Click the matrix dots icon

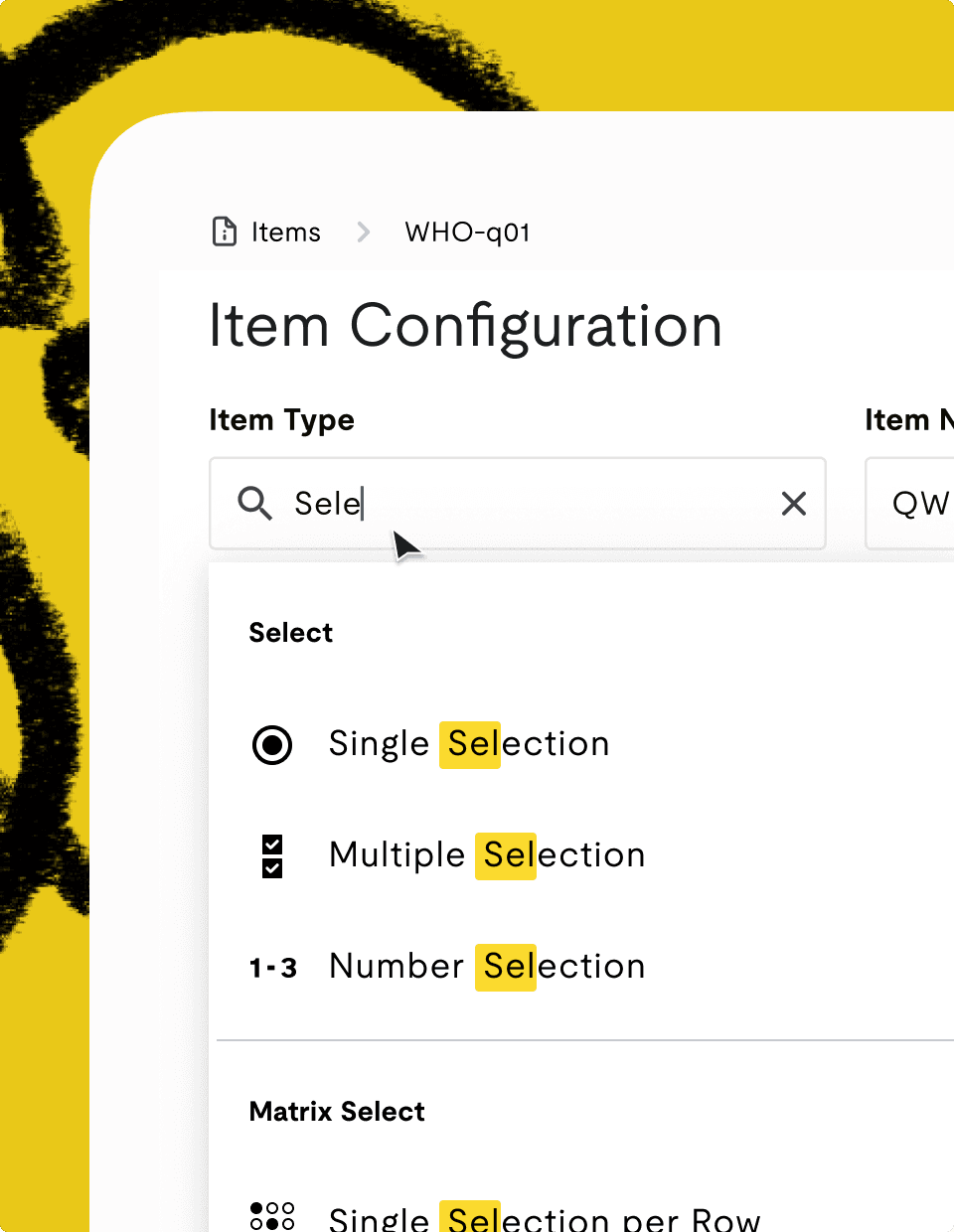272,1216
